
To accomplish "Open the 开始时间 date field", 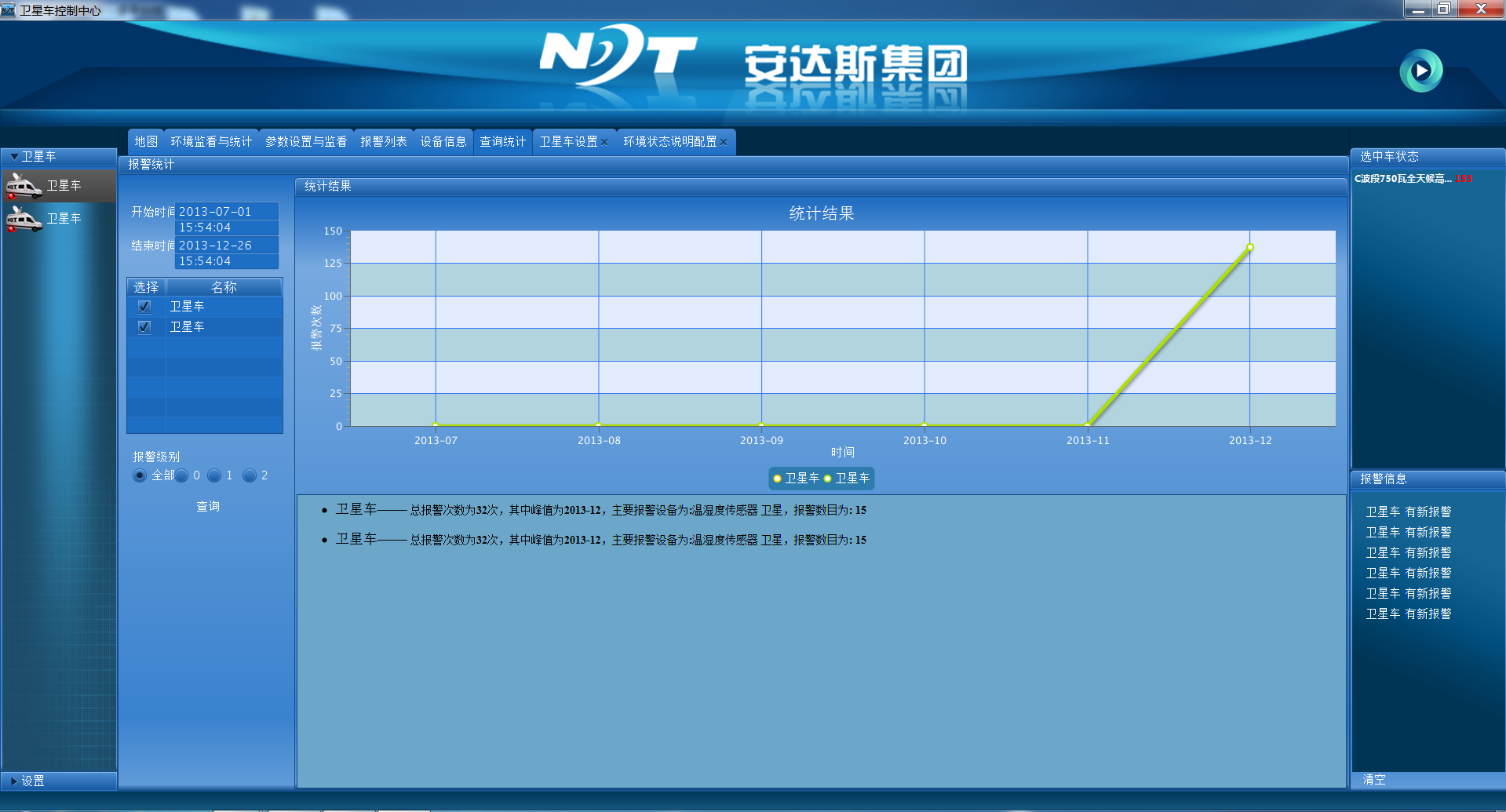I will click(227, 212).
